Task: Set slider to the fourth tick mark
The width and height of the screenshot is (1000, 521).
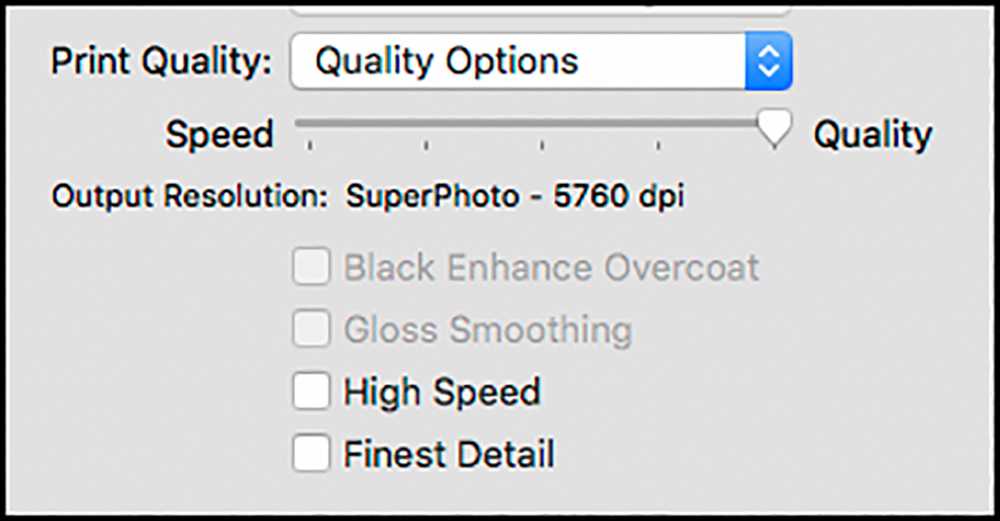Action: click(658, 146)
